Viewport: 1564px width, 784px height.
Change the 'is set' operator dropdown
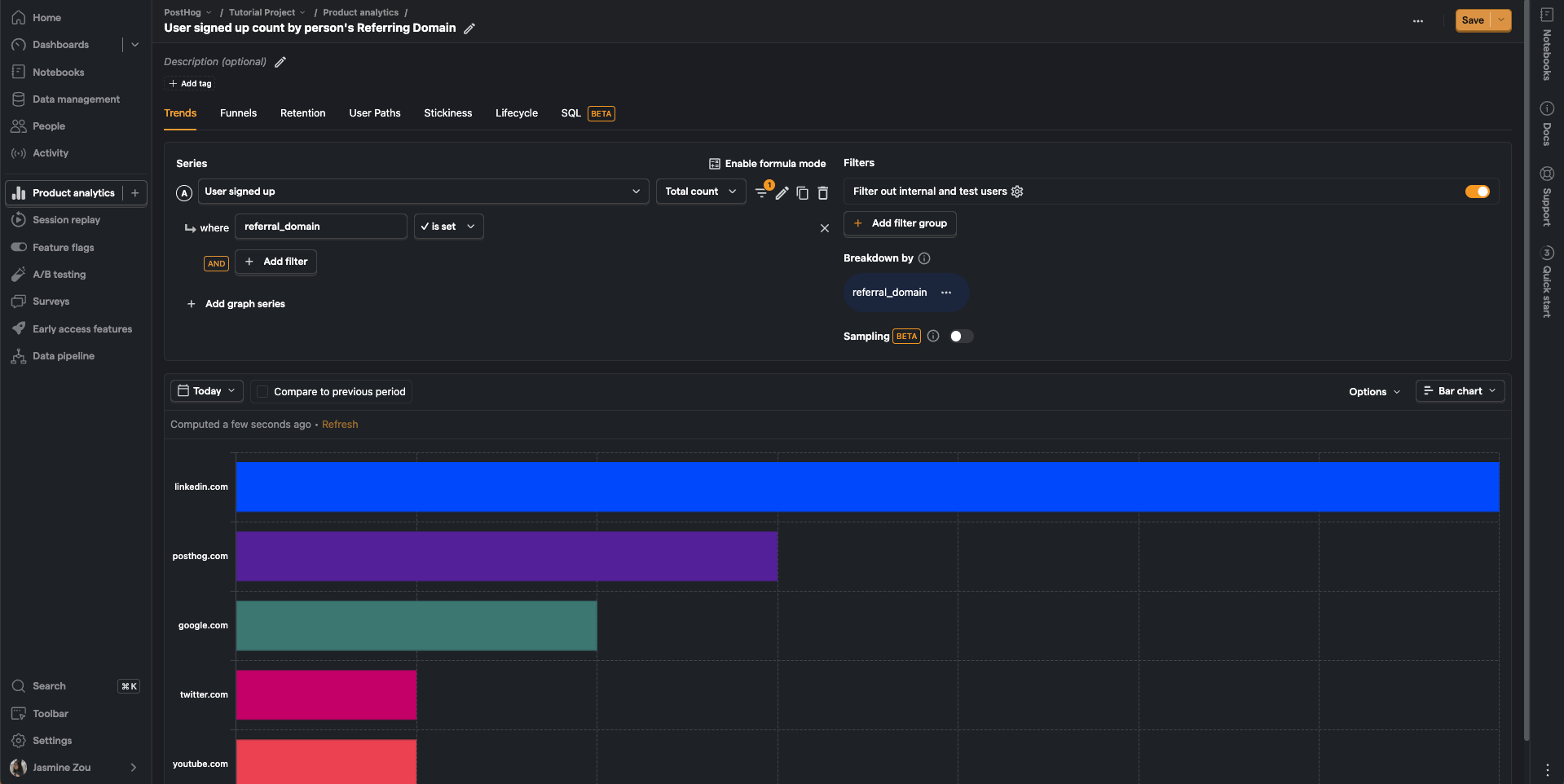click(x=448, y=227)
